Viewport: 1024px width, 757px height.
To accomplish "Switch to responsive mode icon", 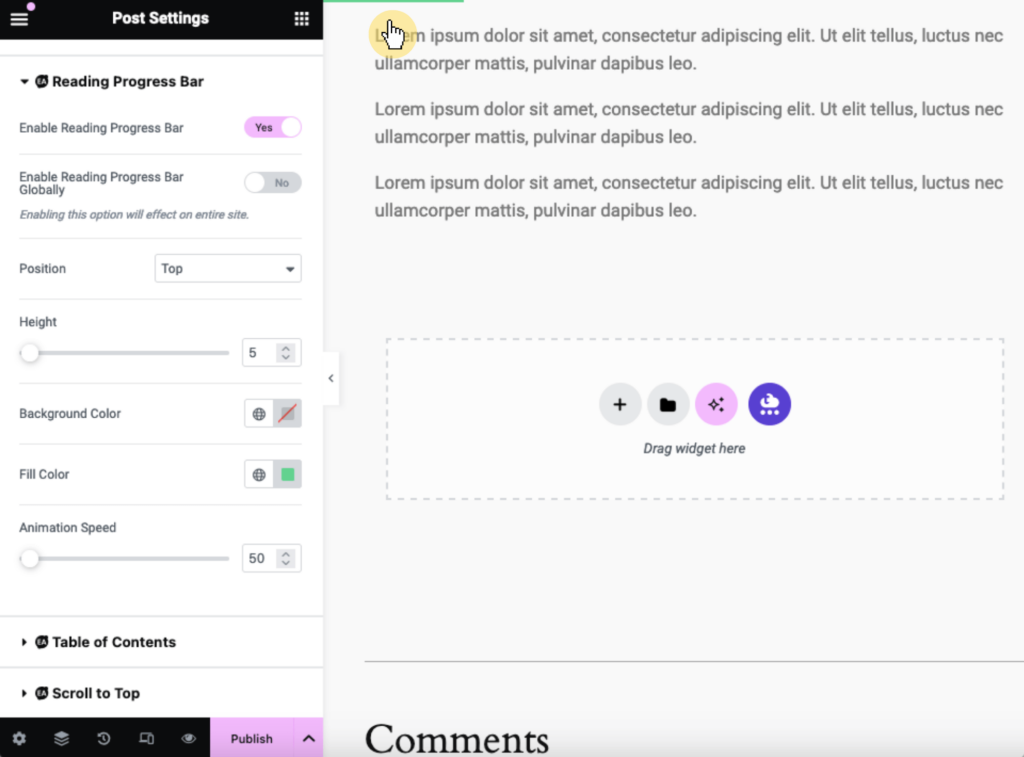I will (146, 739).
